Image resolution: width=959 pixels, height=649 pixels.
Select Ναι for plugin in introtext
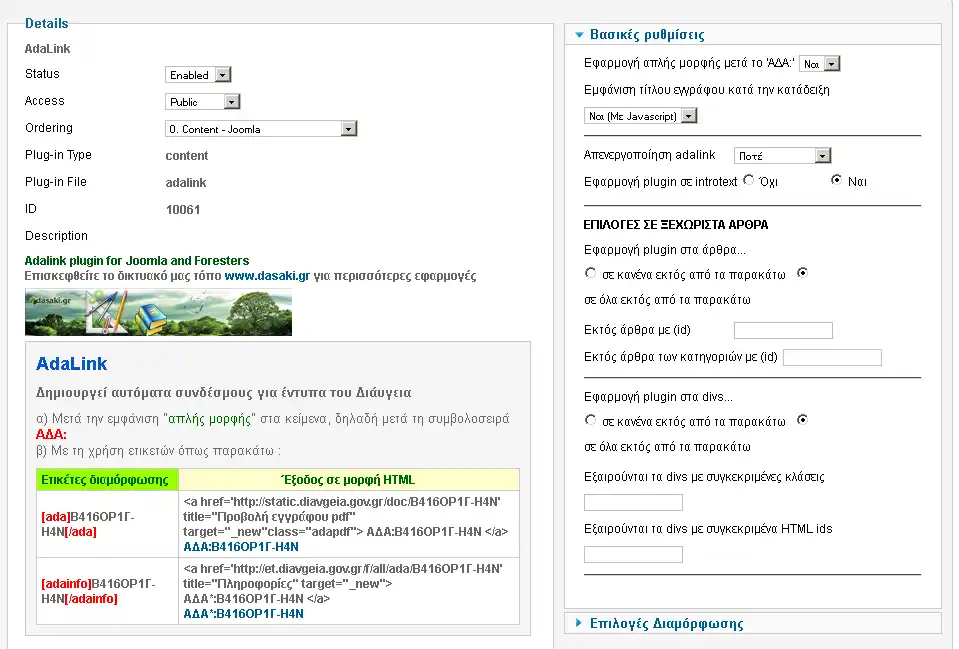[x=837, y=181]
